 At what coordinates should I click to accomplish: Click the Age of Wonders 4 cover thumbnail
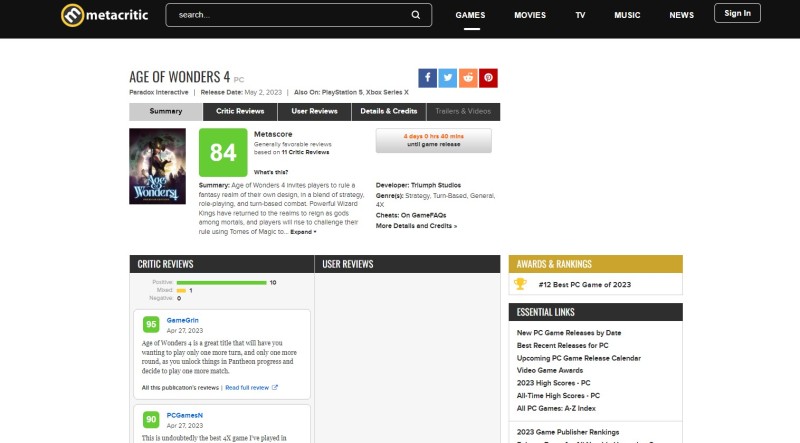(x=158, y=166)
